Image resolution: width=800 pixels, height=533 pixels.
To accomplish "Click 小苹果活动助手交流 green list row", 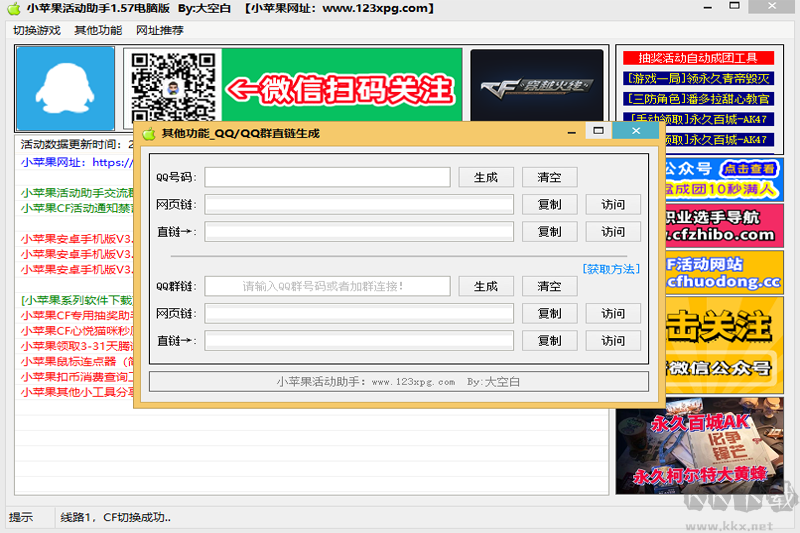I will (x=77, y=193).
